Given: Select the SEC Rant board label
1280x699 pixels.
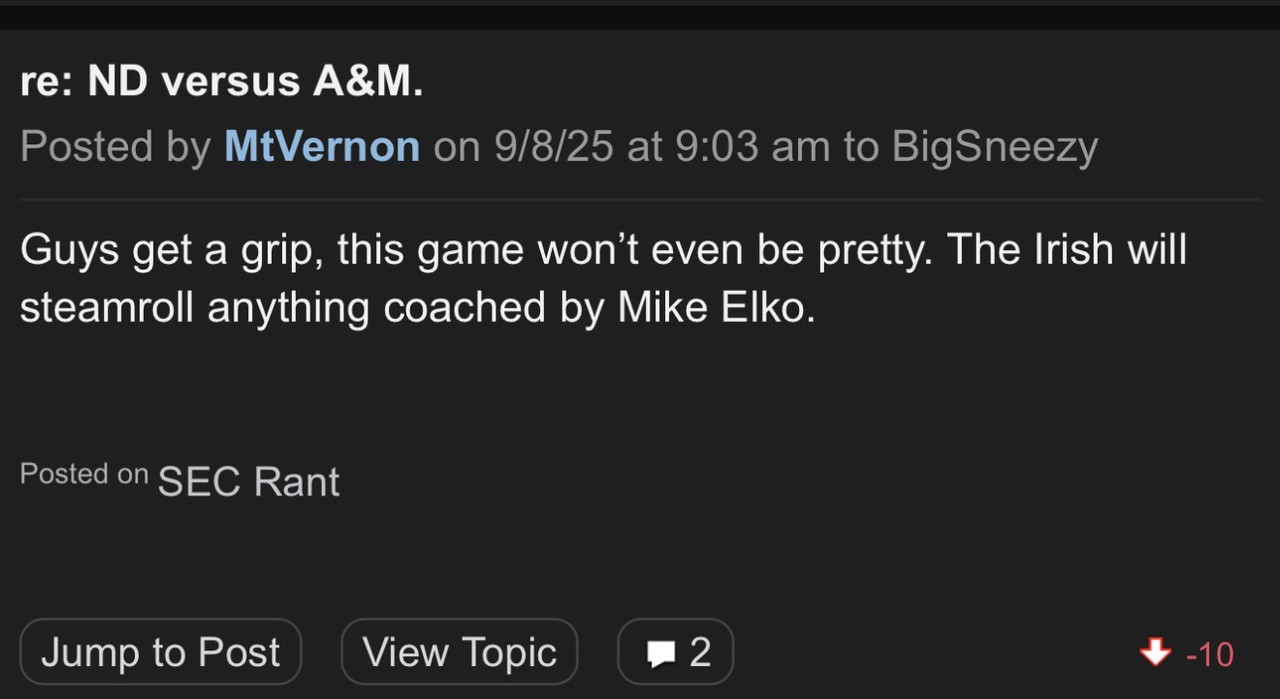Looking at the screenshot, I should click(249, 482).
